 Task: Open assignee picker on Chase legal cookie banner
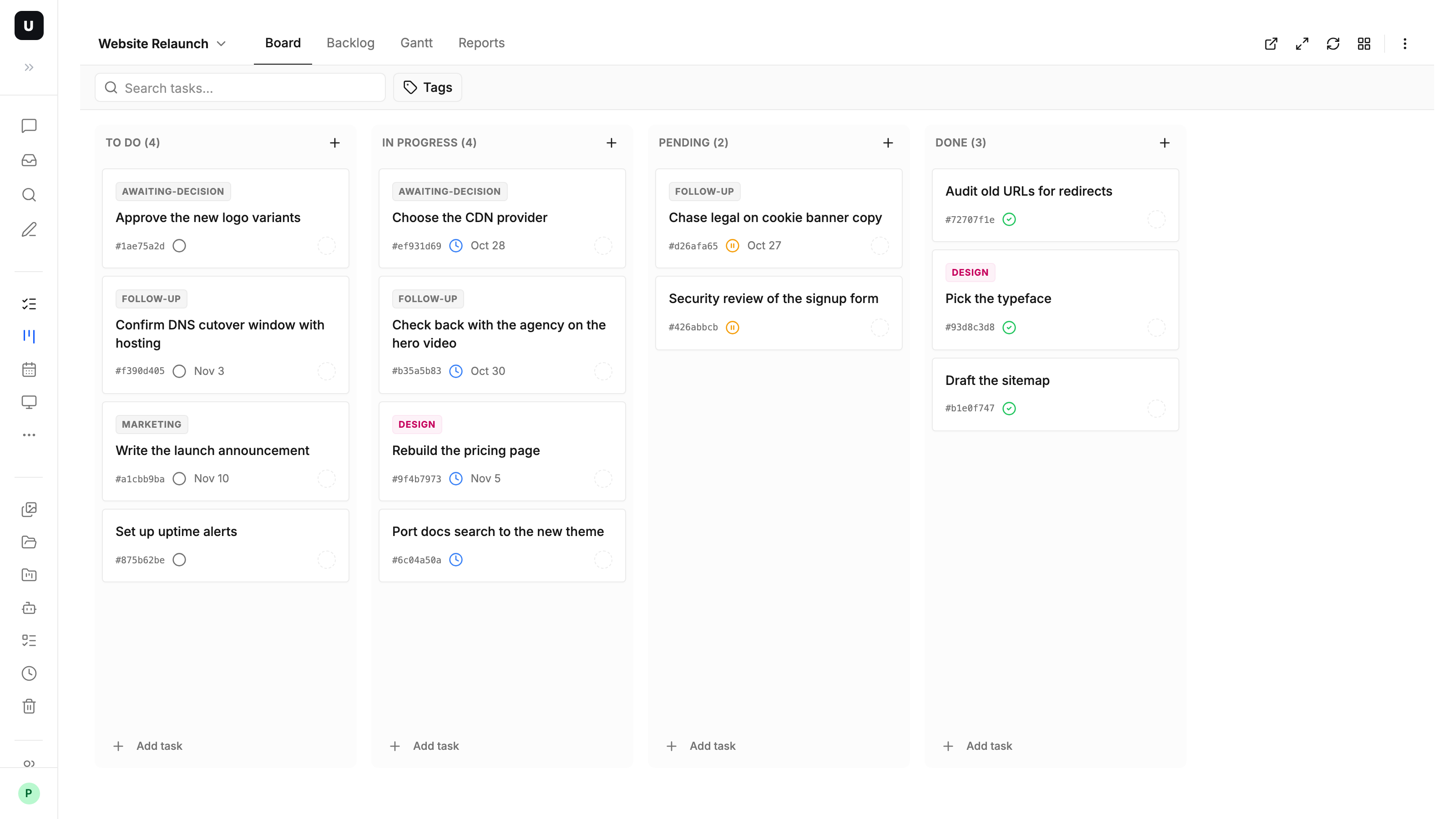880,246
